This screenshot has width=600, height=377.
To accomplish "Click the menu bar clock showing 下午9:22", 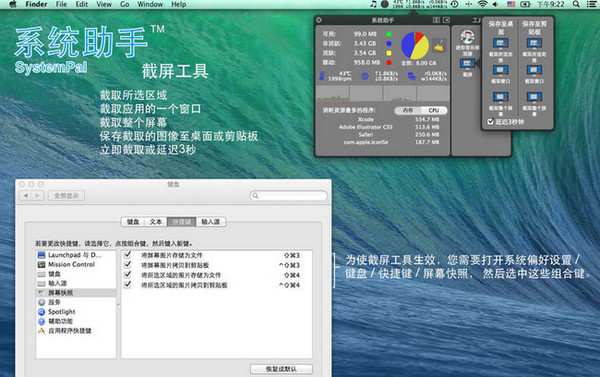I will click(550, 4).
